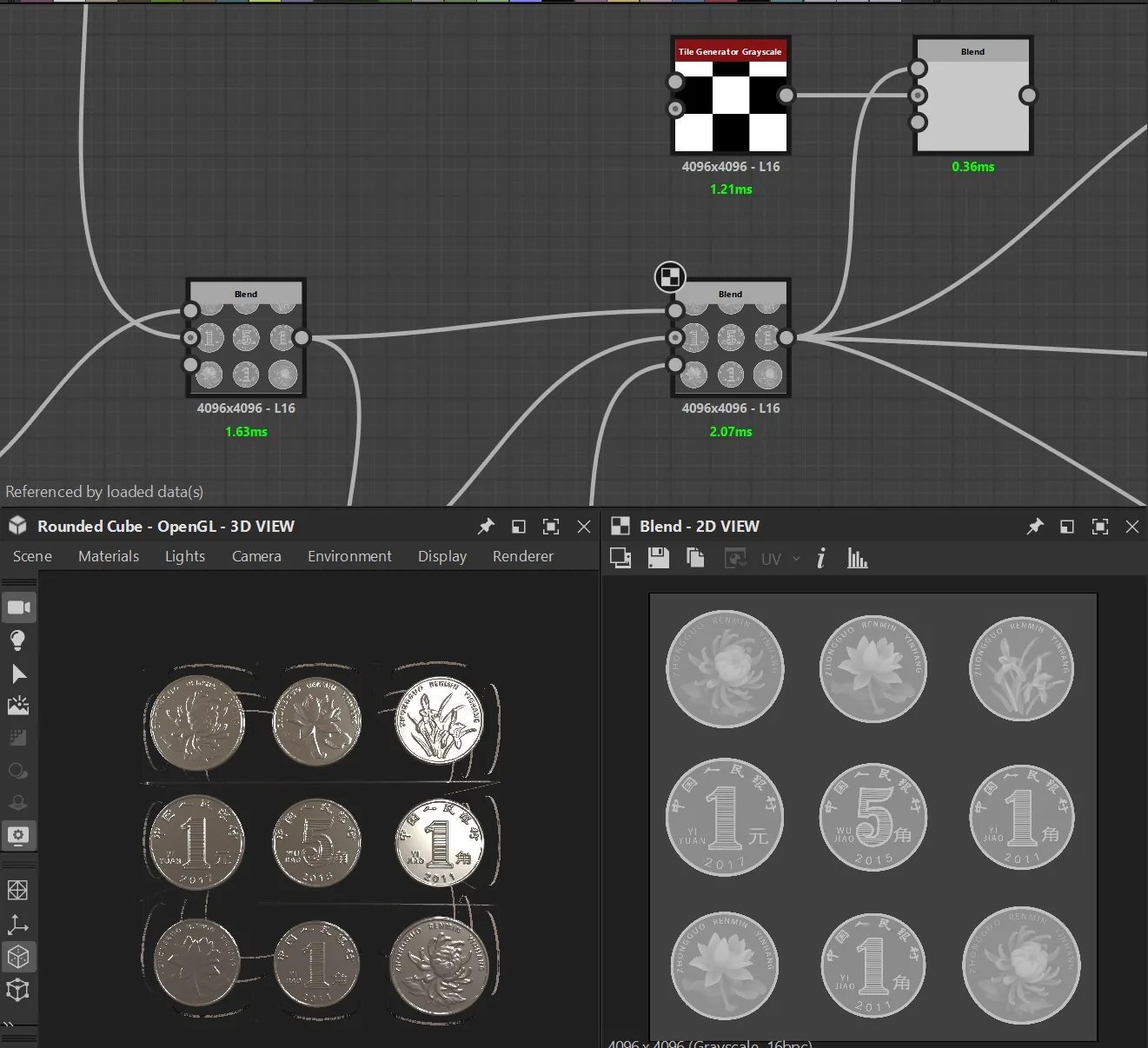Screen dimensions: 1148x1048
Task: Open the Materials menu
Action: tap(109, 556)
